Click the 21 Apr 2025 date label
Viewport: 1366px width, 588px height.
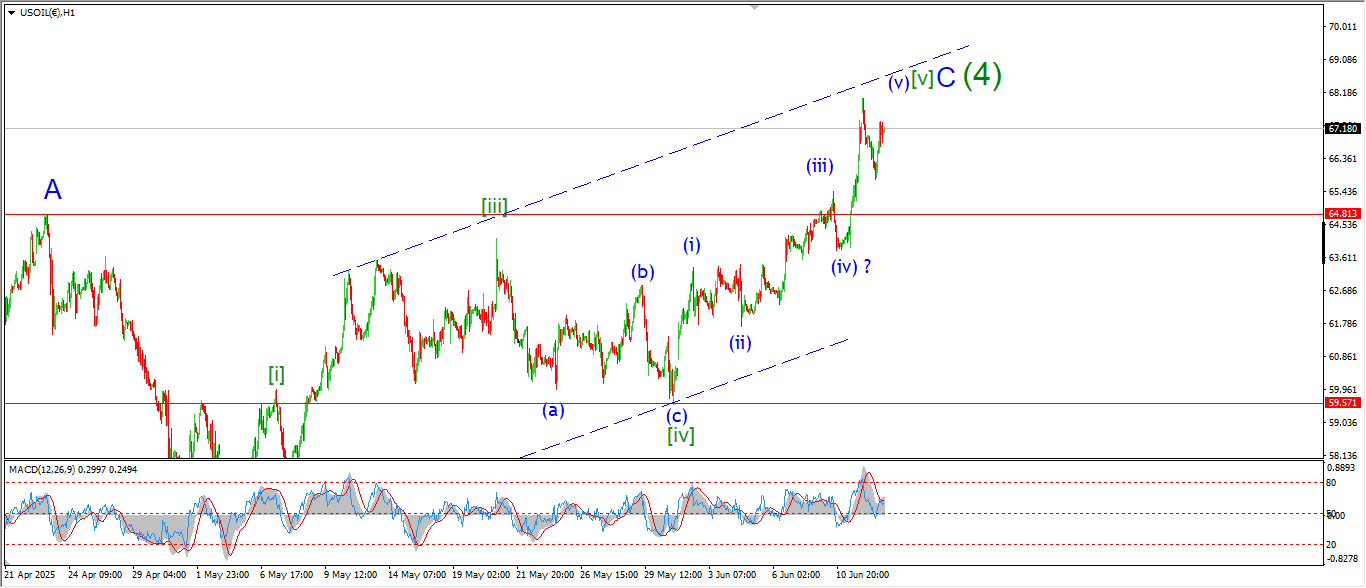32,575
